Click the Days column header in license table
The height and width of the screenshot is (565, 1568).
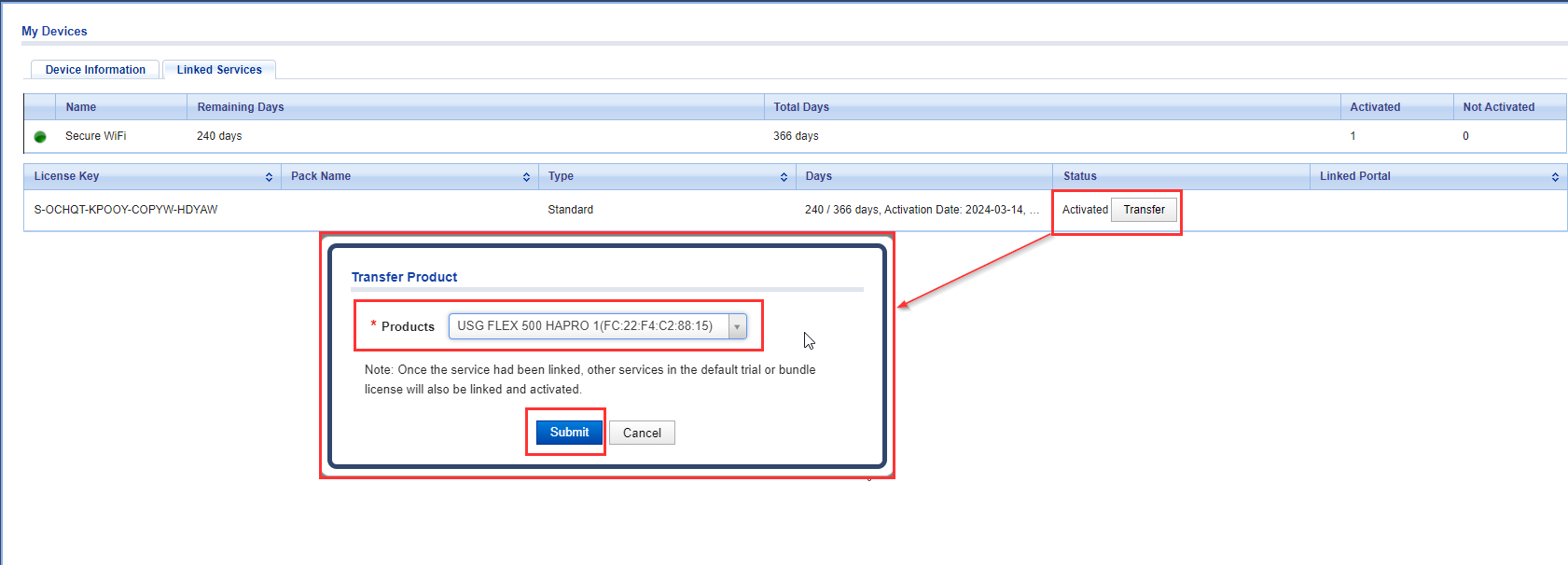pos(819,176)
